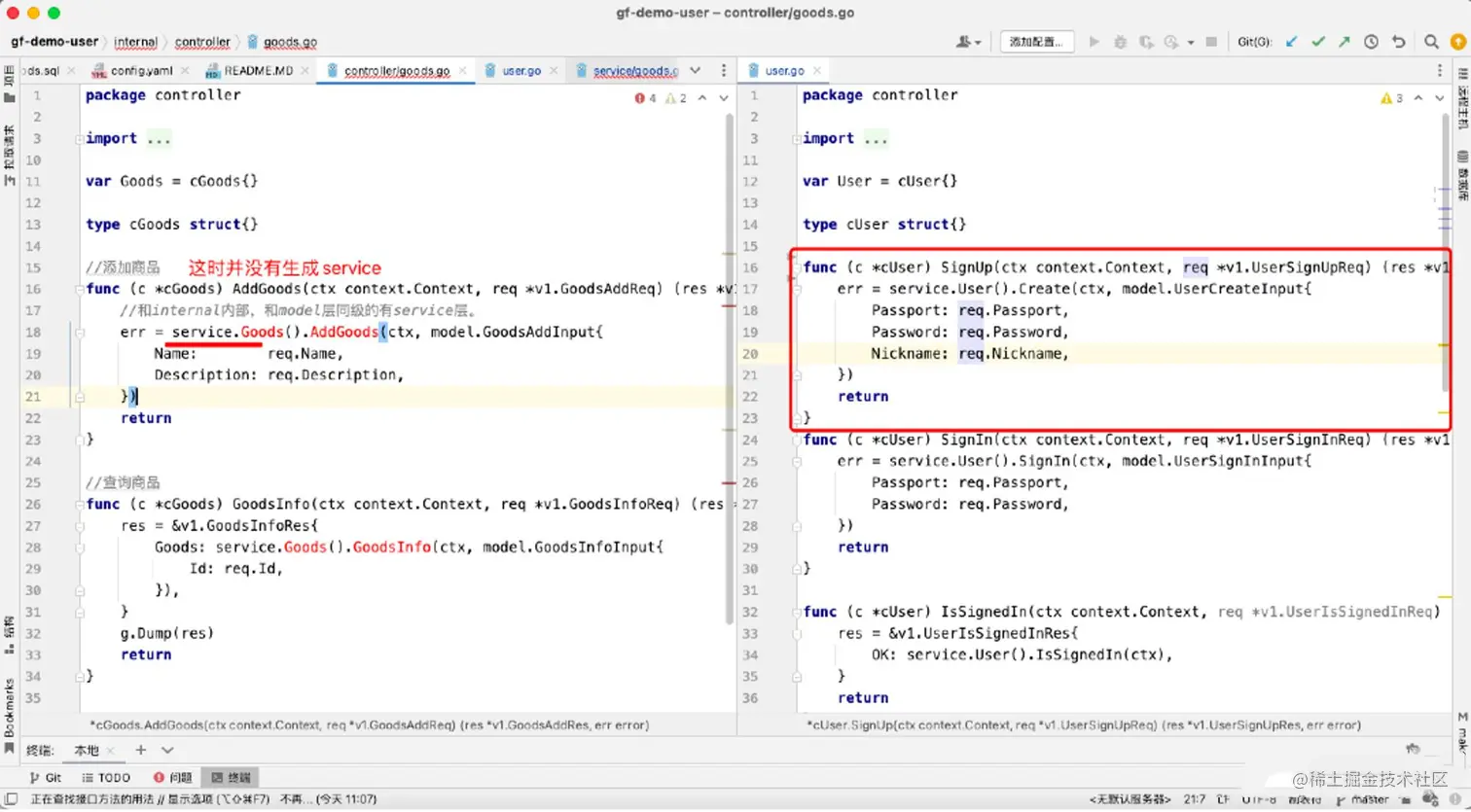Open 结构 structure side panel

9,634
